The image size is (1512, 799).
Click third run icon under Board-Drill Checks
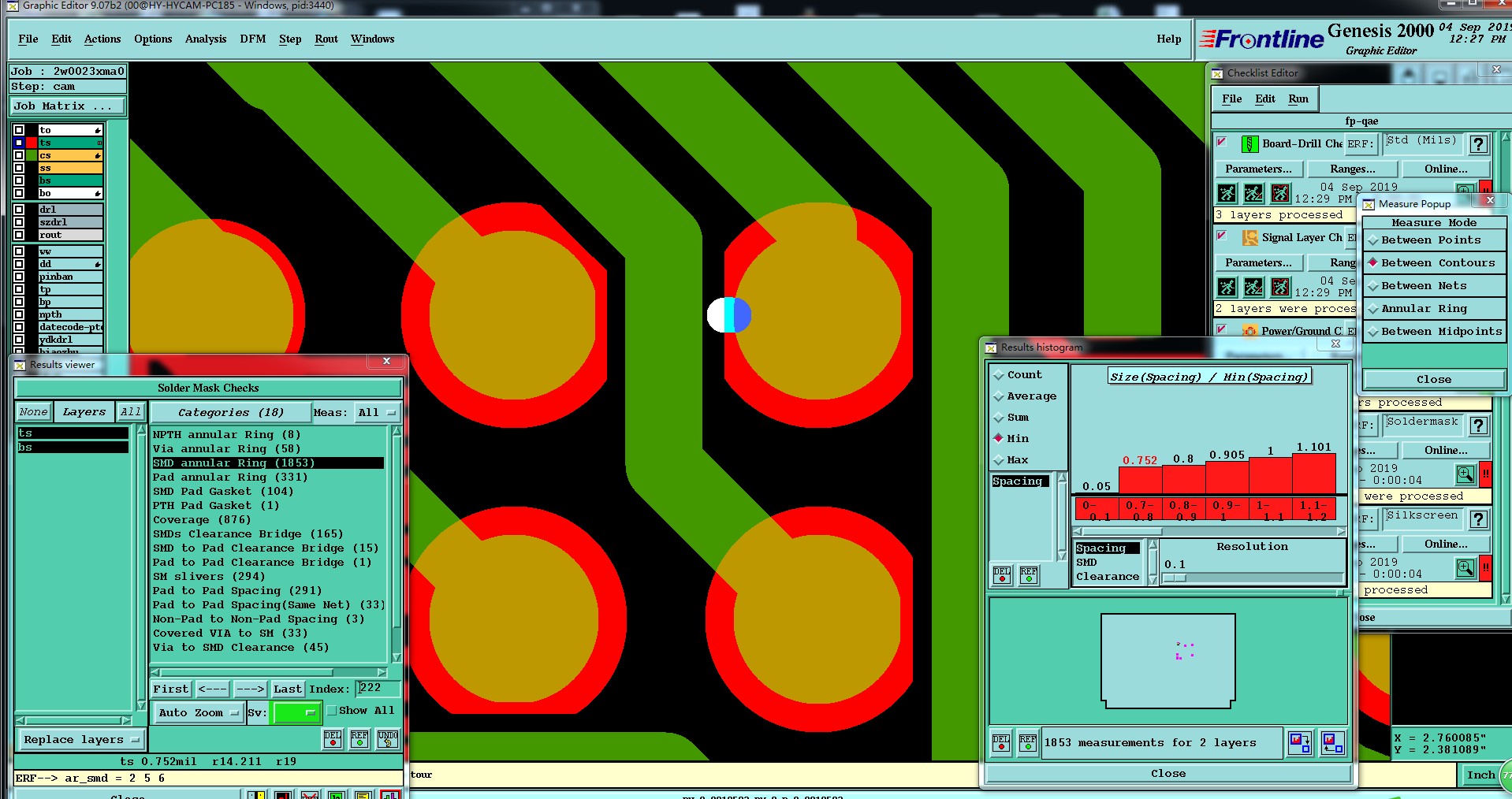tap(1281, 193)
